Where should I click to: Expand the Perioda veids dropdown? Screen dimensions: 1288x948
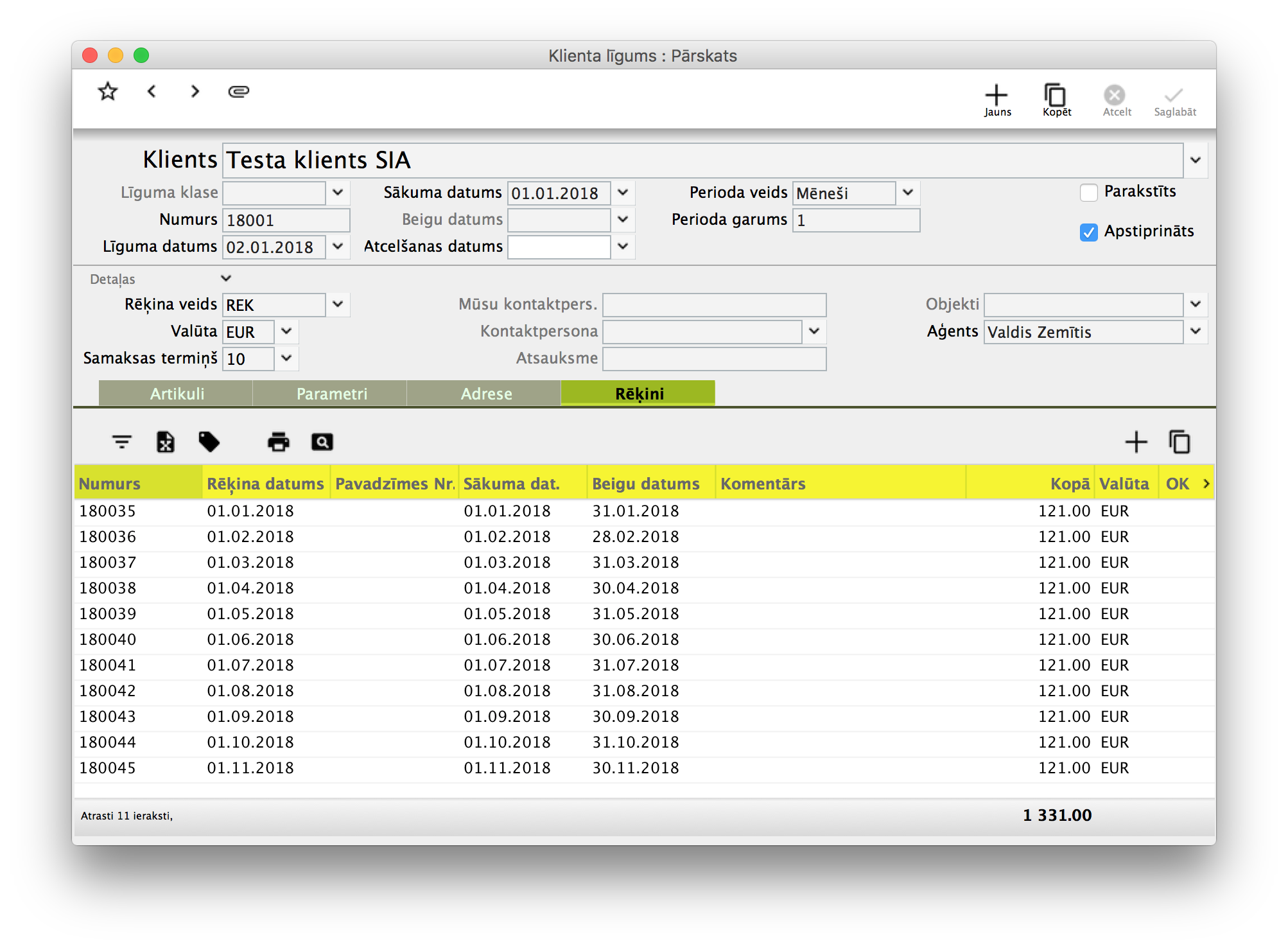[908, 193]
